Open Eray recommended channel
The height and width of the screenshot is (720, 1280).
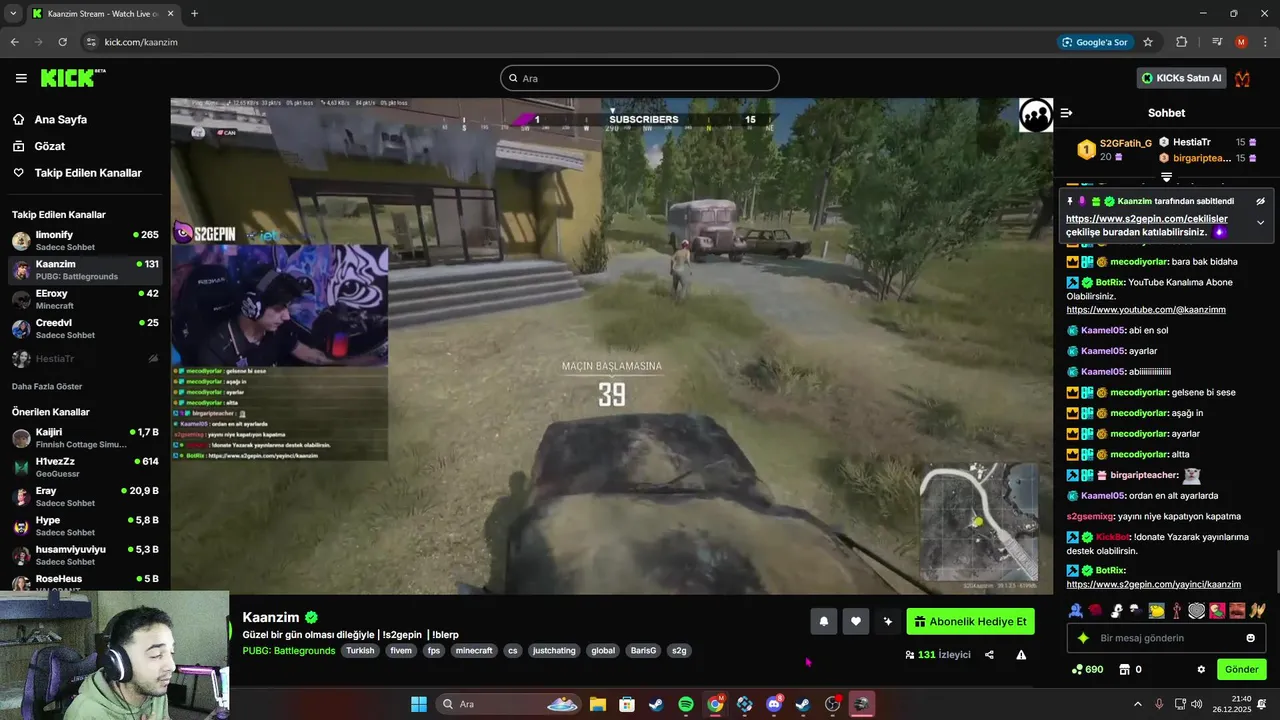click(x=85, y=496)
